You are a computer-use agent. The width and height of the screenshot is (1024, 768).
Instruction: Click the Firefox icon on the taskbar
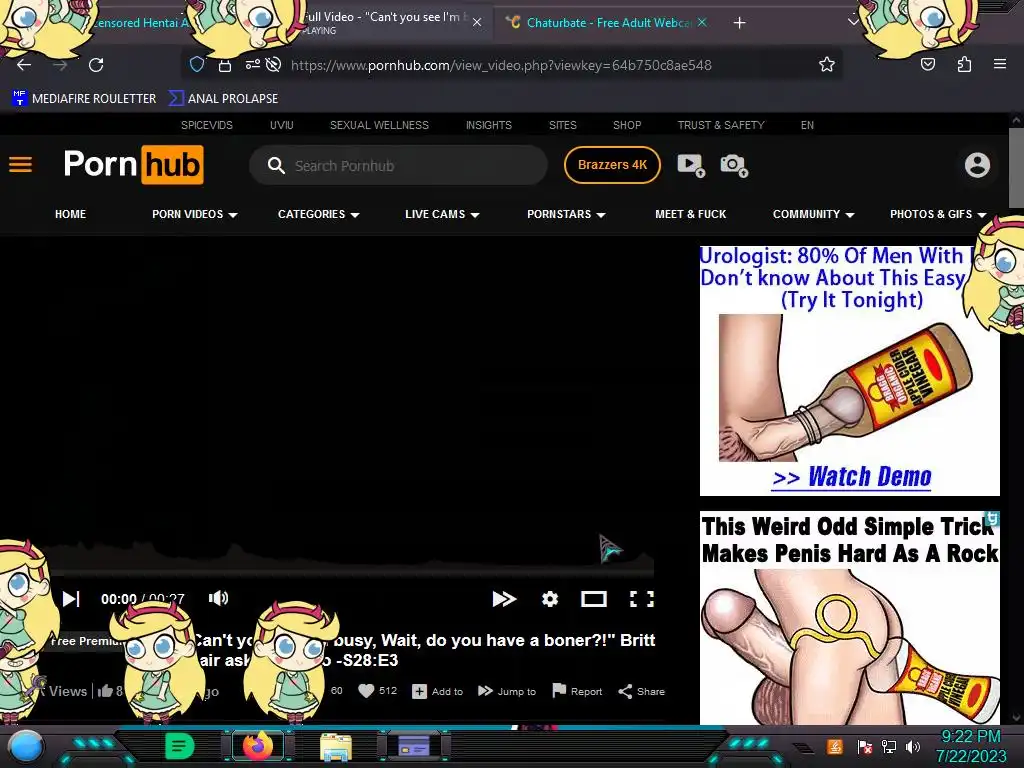pyautogui.click(x=257, y=746)
